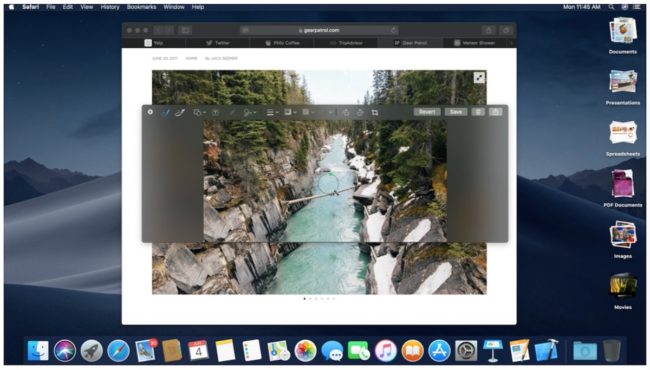Click the Revert button

[x=427, y=112]
